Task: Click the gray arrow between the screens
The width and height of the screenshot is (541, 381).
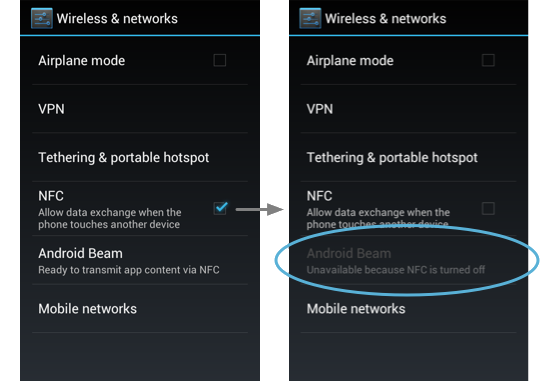Action: click(x=259, y=209)
